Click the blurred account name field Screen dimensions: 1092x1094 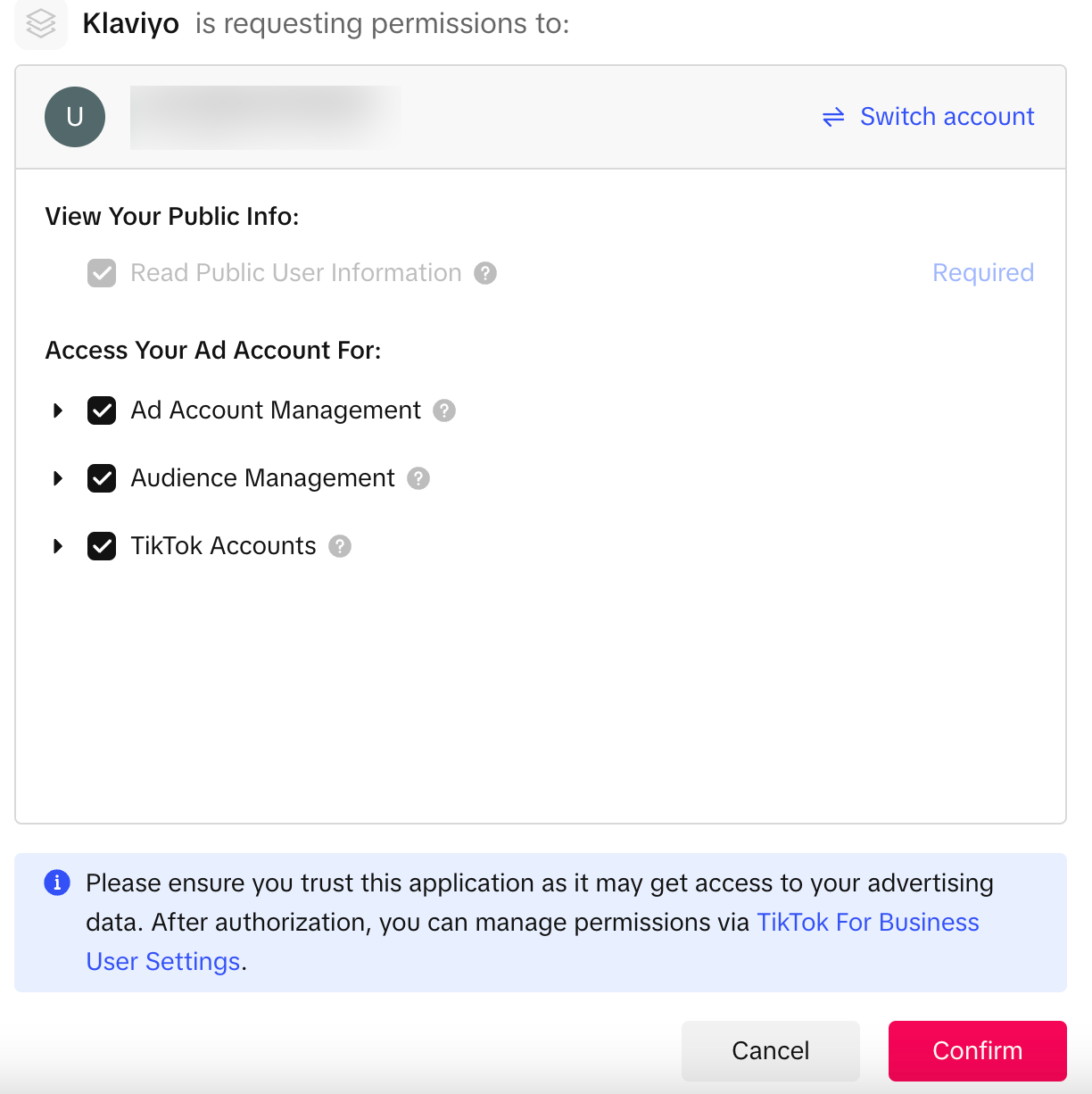click(x=265, y=117)
